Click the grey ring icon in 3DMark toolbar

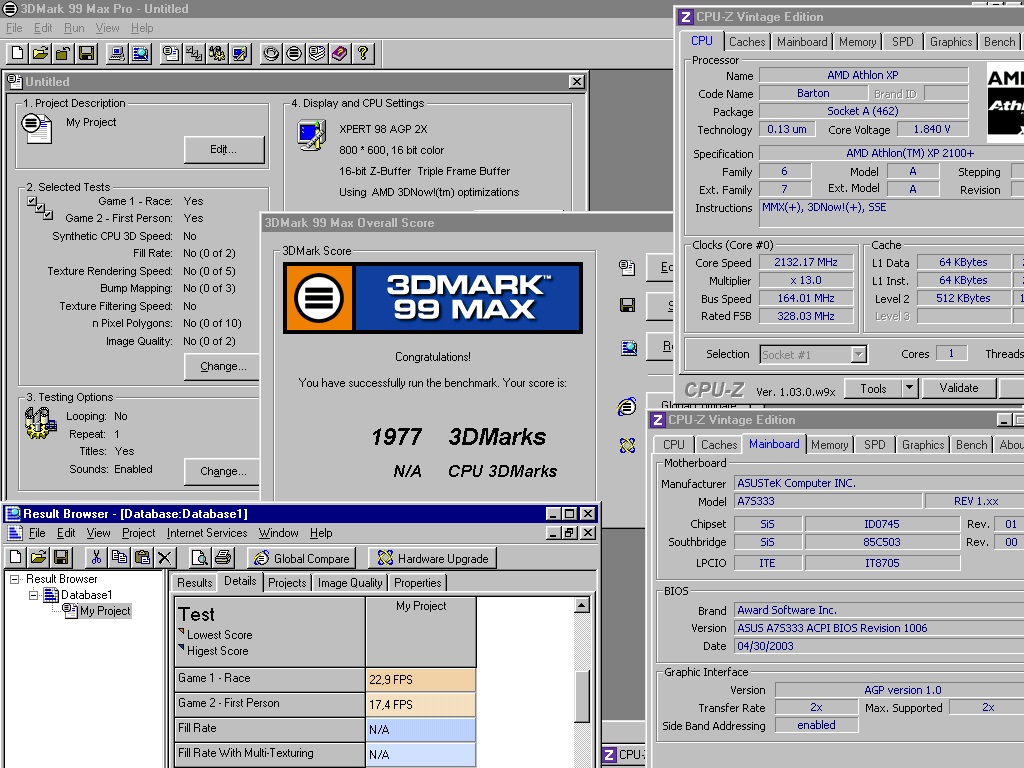[270, 54]
